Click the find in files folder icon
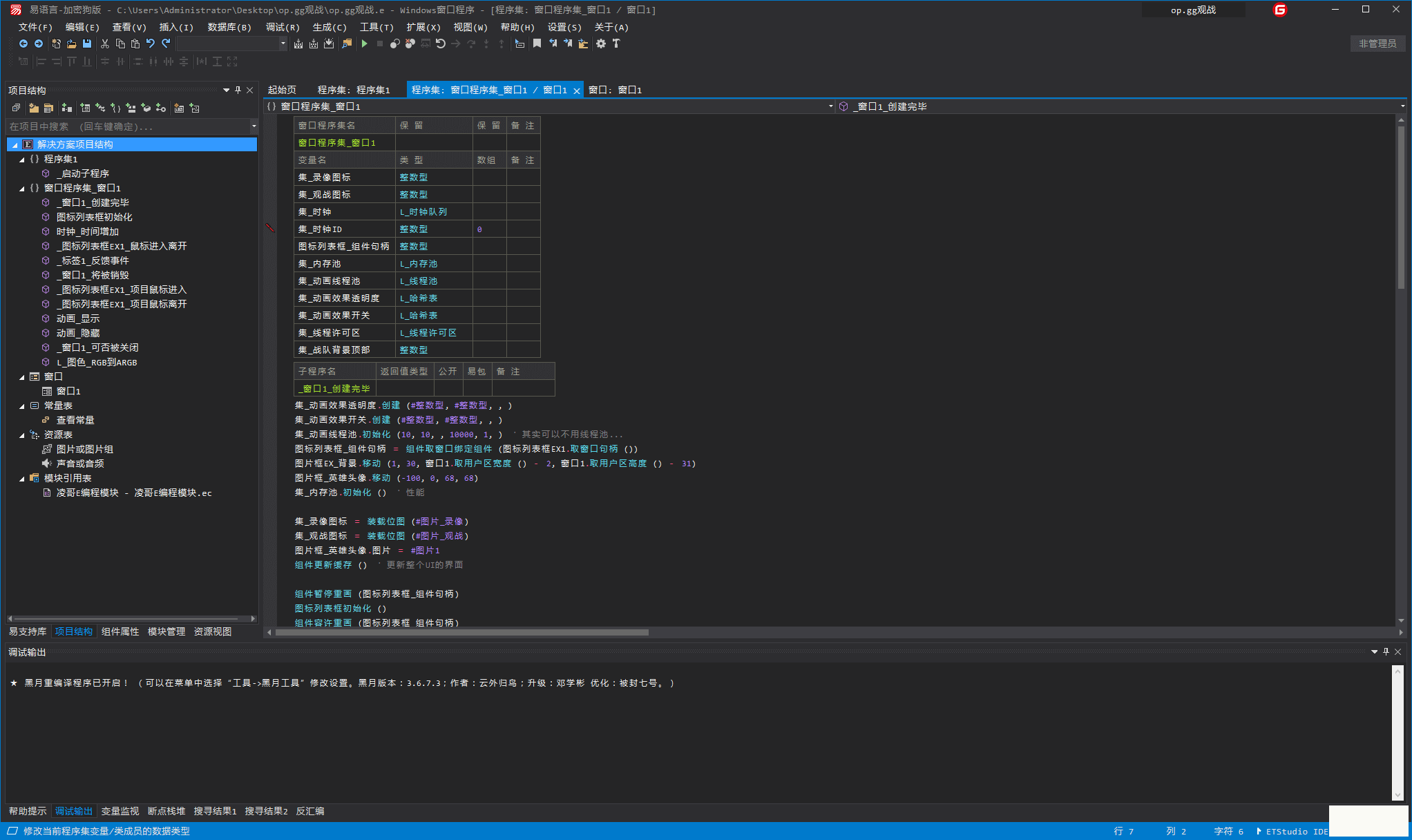 [x=347, y=44]
